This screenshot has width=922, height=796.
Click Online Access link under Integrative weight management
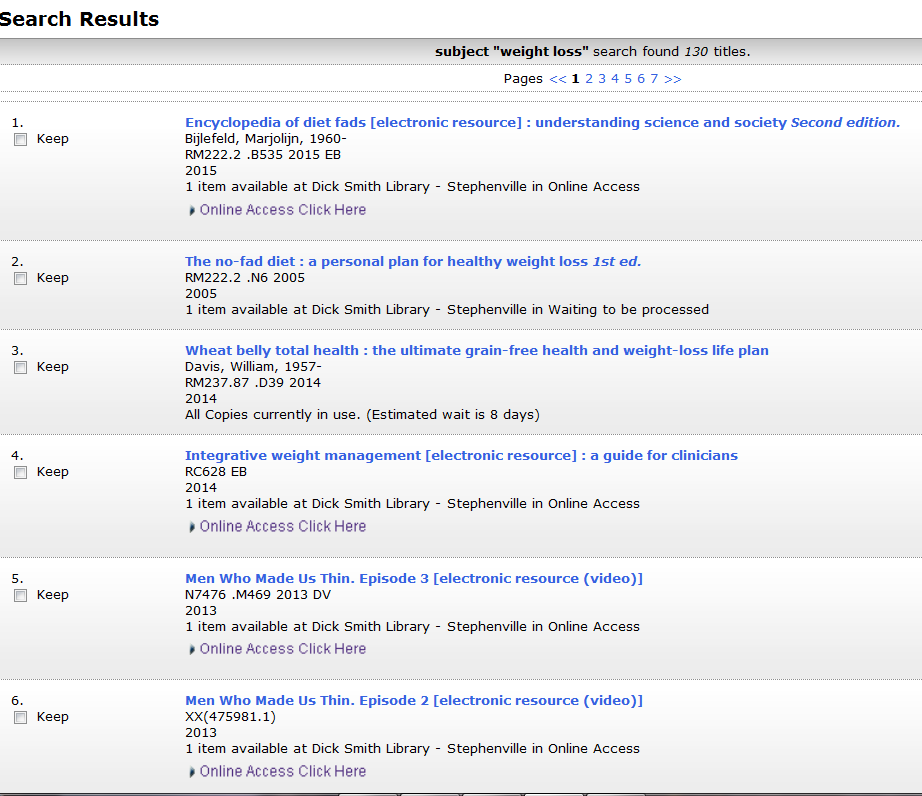[283, 526]
